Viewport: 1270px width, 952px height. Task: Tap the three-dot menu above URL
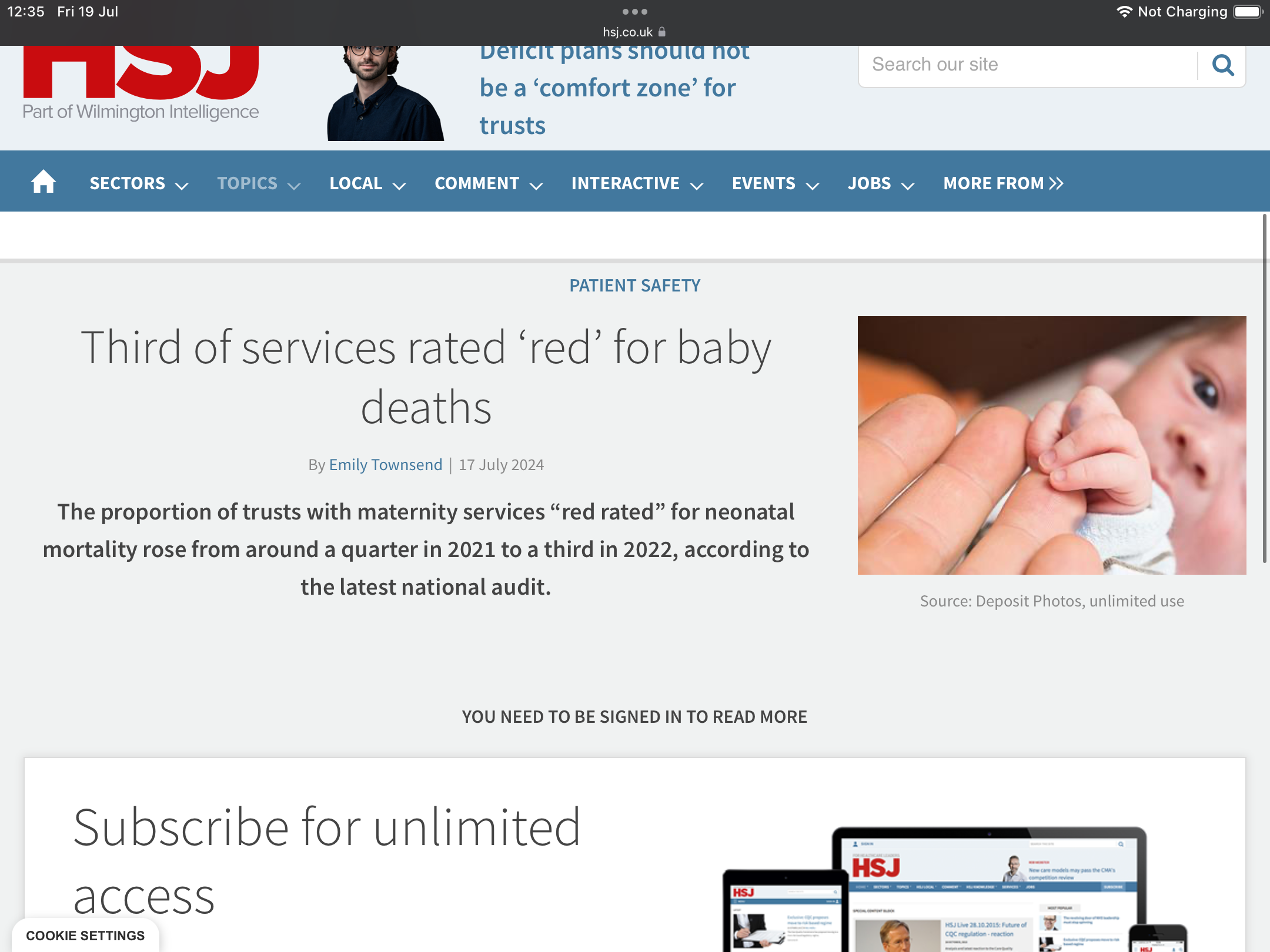pyautogui.click(x=634, y=12)
